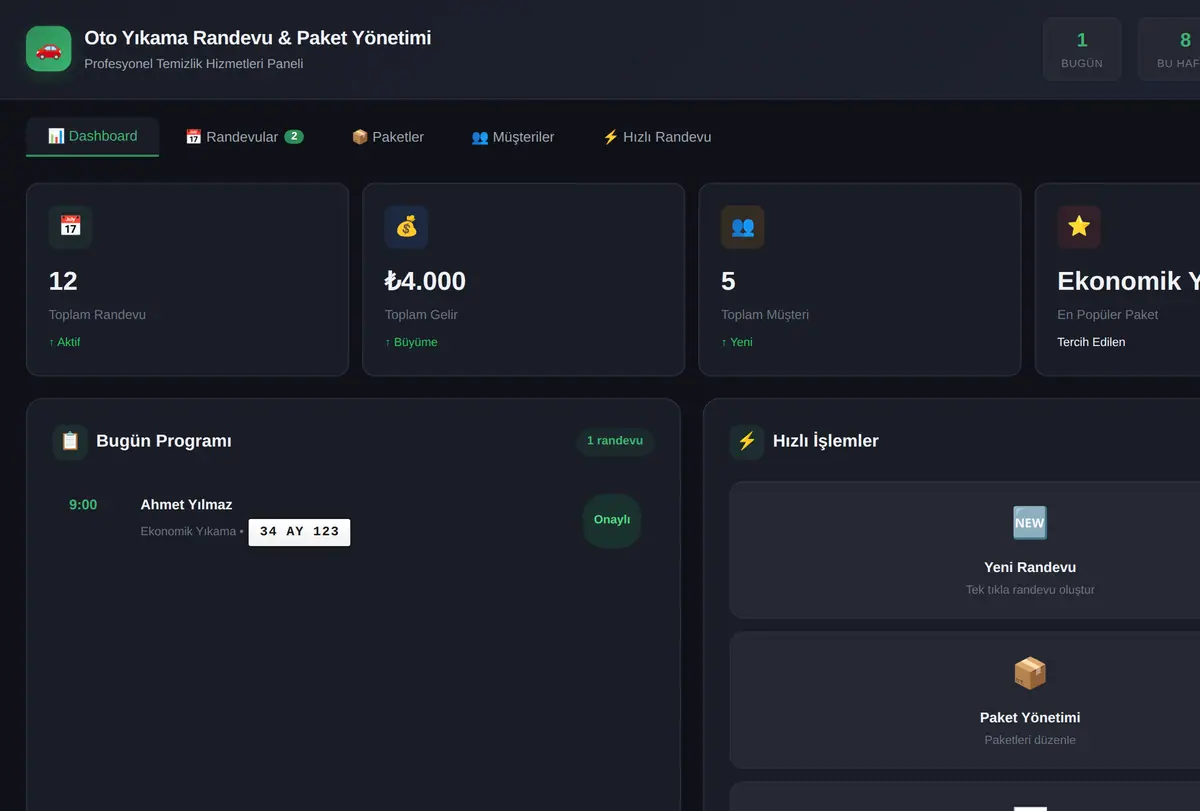Click the Bugün stat box in header
This screenshot has width=1200, height=811.
1082,49
